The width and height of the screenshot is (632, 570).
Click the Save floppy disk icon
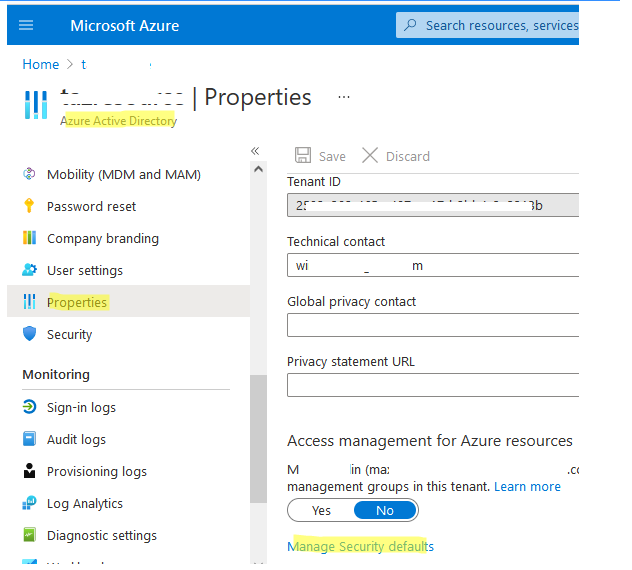pos(303,156)
